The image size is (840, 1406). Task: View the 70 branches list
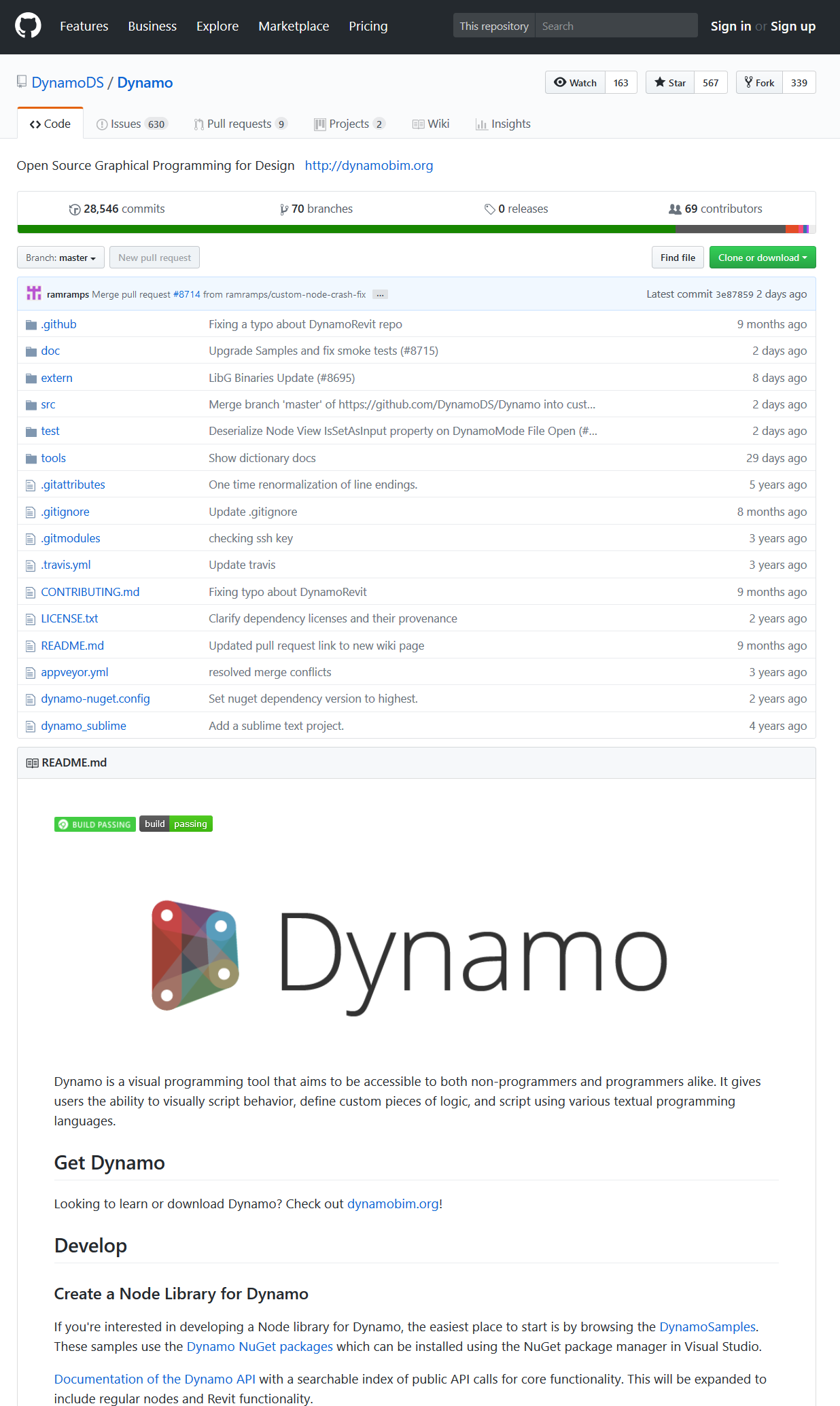click(316, 209)
